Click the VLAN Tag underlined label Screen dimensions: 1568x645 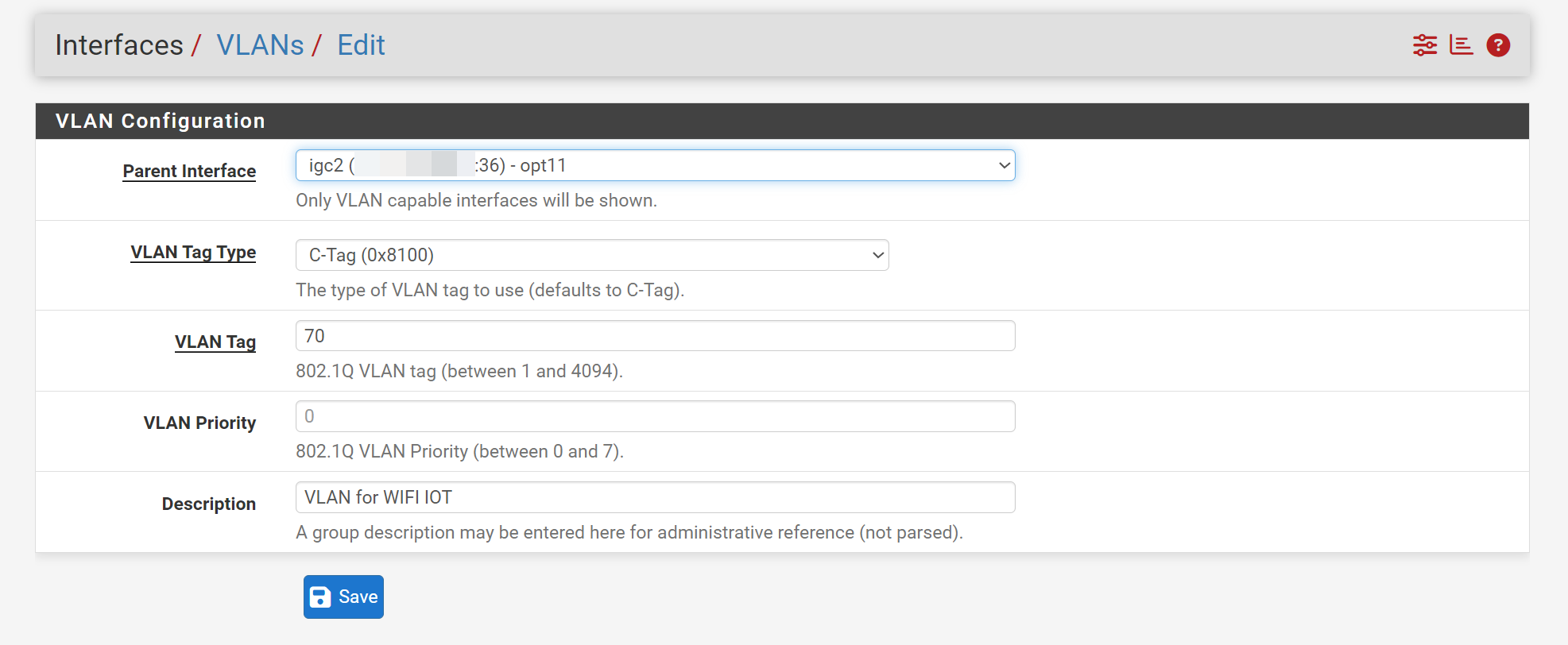(215, 342)
